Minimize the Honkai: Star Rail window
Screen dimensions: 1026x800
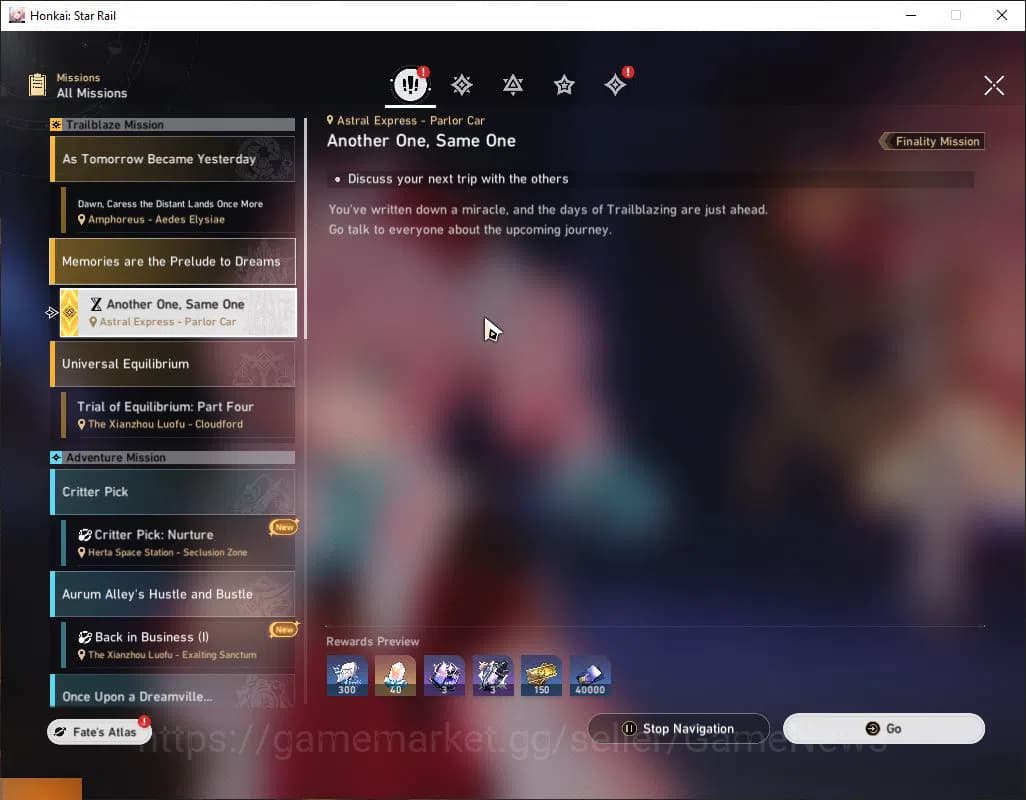911,15
